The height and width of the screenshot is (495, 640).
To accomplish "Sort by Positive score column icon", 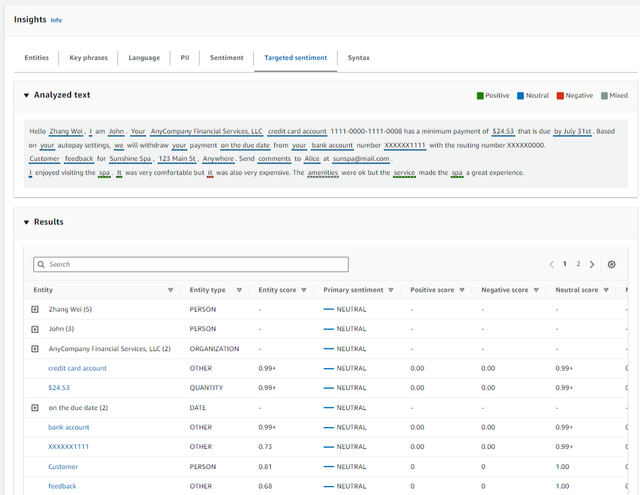I will [x=461, y=290].
